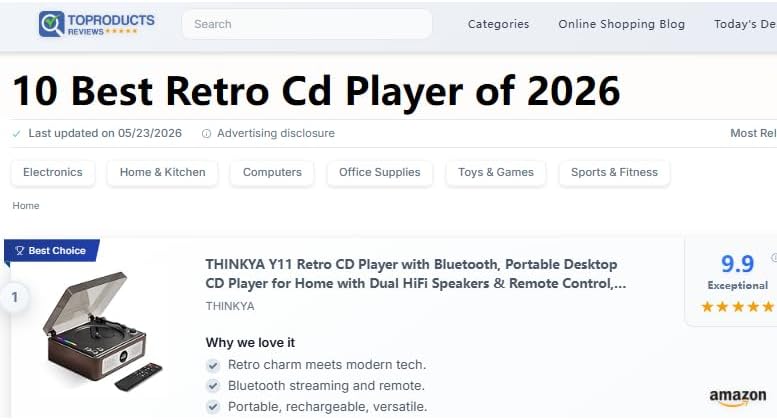Click the '10 Best Retro Cd Player of 2026' heading
This screenshot has width=777, height=420.
[x=316, y=91]
